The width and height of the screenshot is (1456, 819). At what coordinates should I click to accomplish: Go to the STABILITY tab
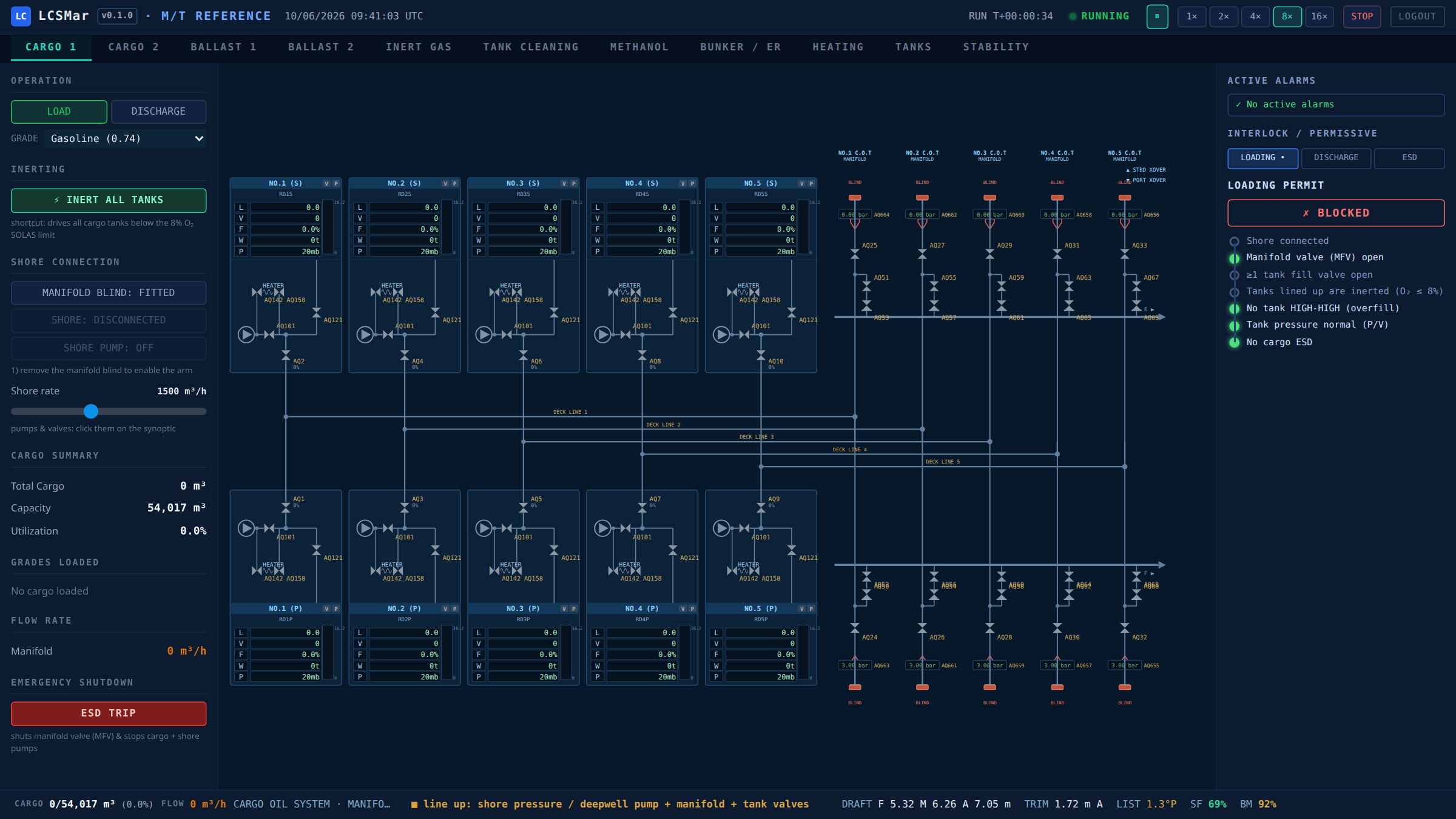click(996, 47)
